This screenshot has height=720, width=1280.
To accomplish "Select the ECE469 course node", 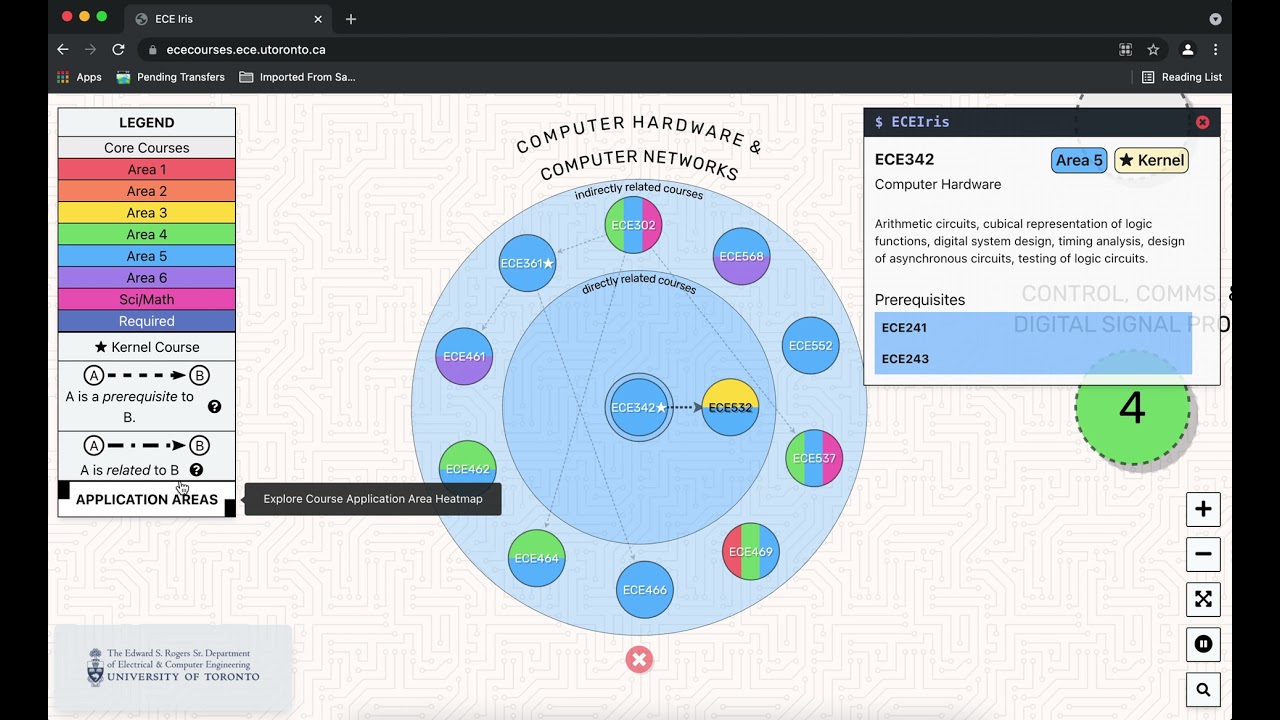I will tap(751, 551).
